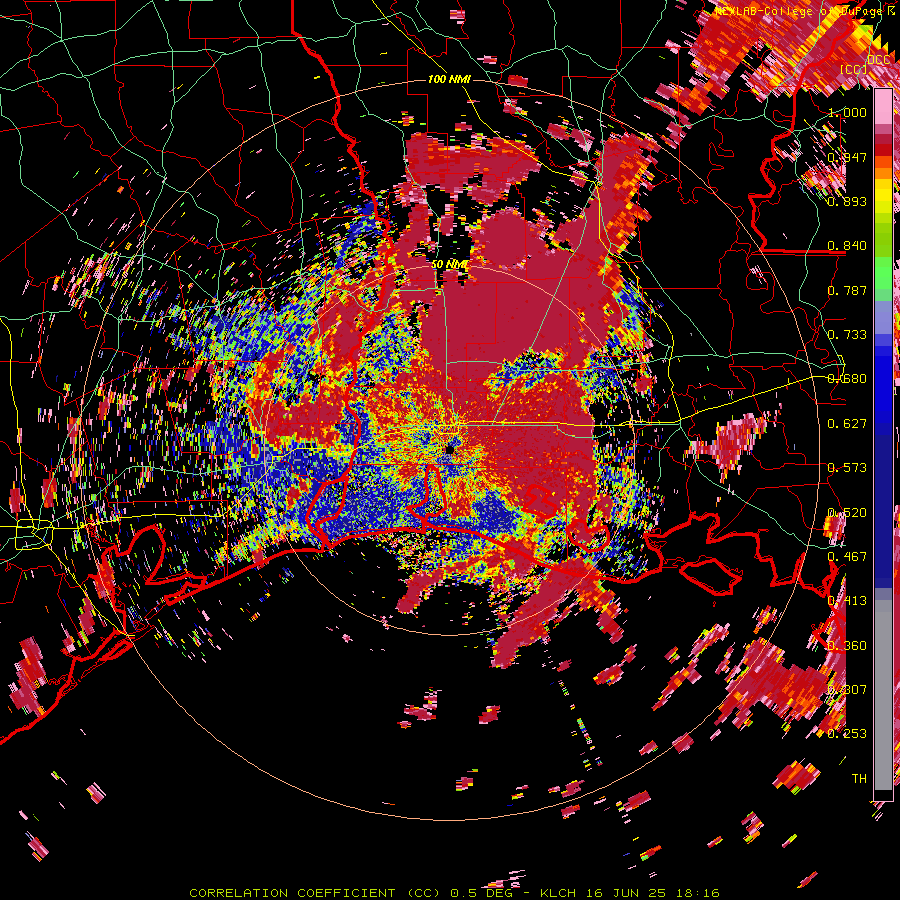Click the 0.413 legend value
This screenshot has width=900, height=900.
[847, 600]
